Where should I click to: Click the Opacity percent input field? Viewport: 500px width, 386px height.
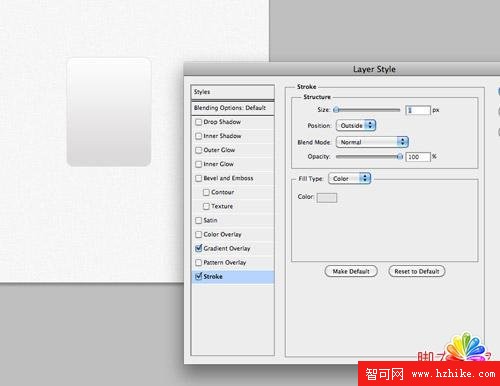[418, 157]
